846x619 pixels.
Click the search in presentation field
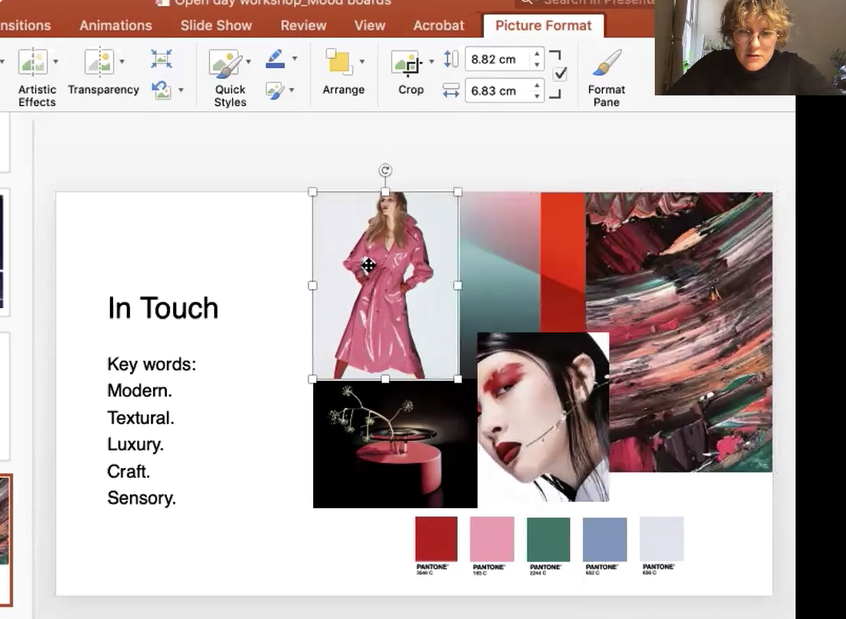pyautogui.click(x=585, y=2)
